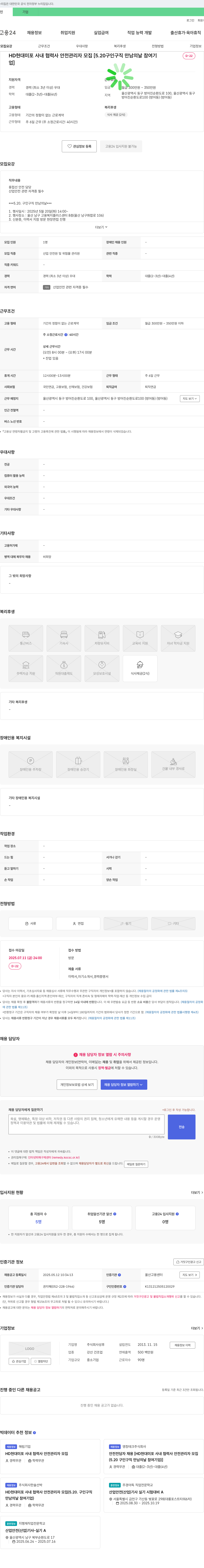Click the 고용24 logo
The width and height of the screenshot is (204, 1568).
tap(8, 33)
